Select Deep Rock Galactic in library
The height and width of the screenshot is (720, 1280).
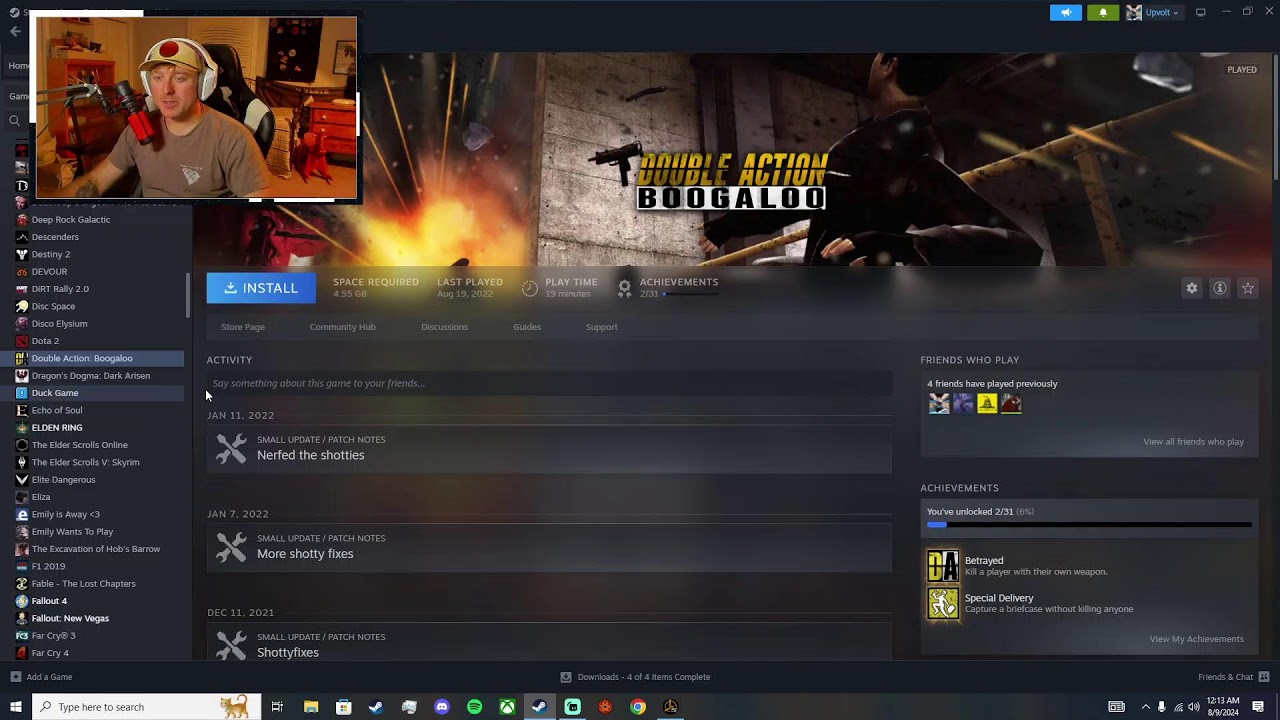point(70,220)
